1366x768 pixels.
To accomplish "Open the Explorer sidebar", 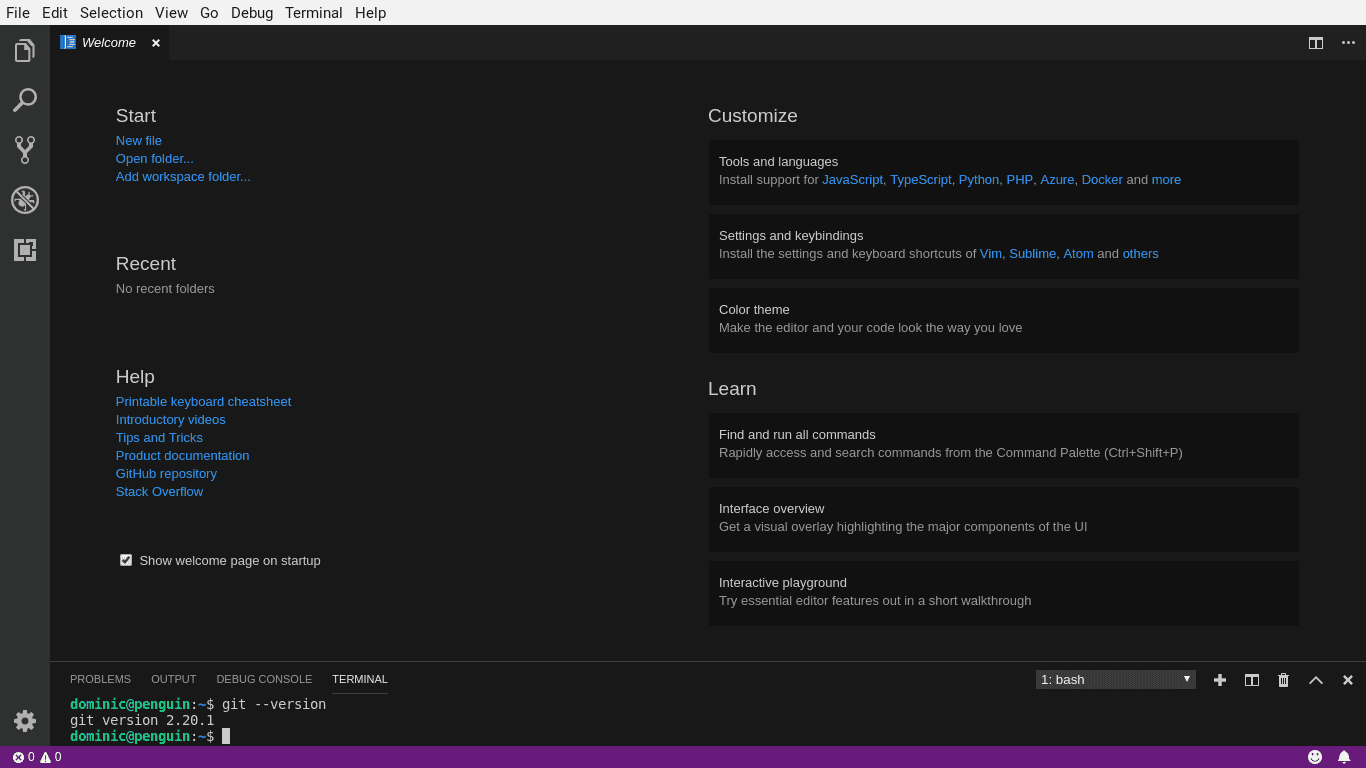I will 24,50.
